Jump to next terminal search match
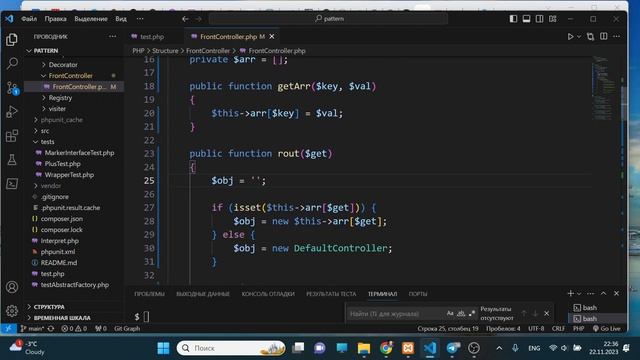 pos(535,313)
